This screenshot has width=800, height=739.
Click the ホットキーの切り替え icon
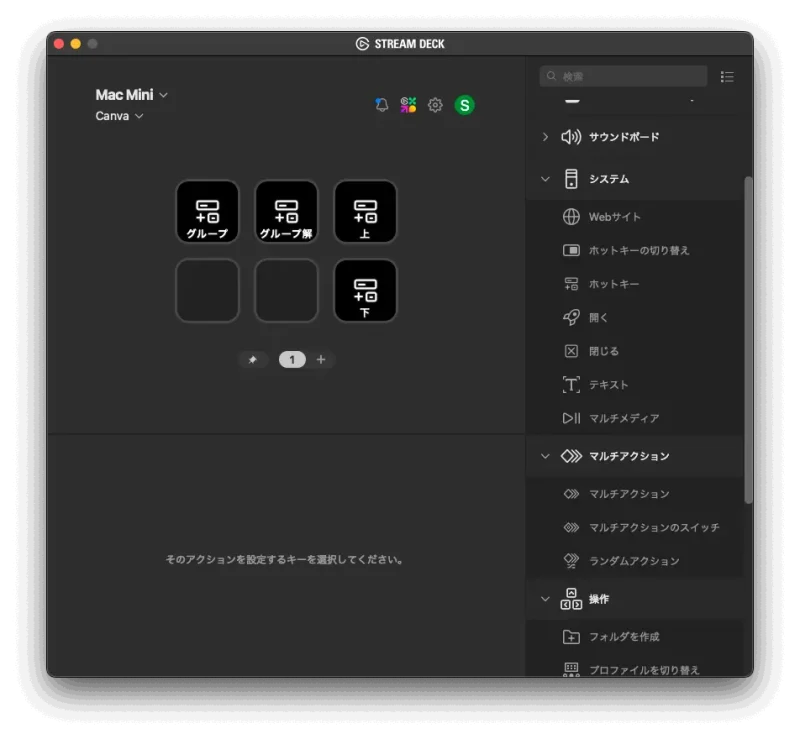571,251
